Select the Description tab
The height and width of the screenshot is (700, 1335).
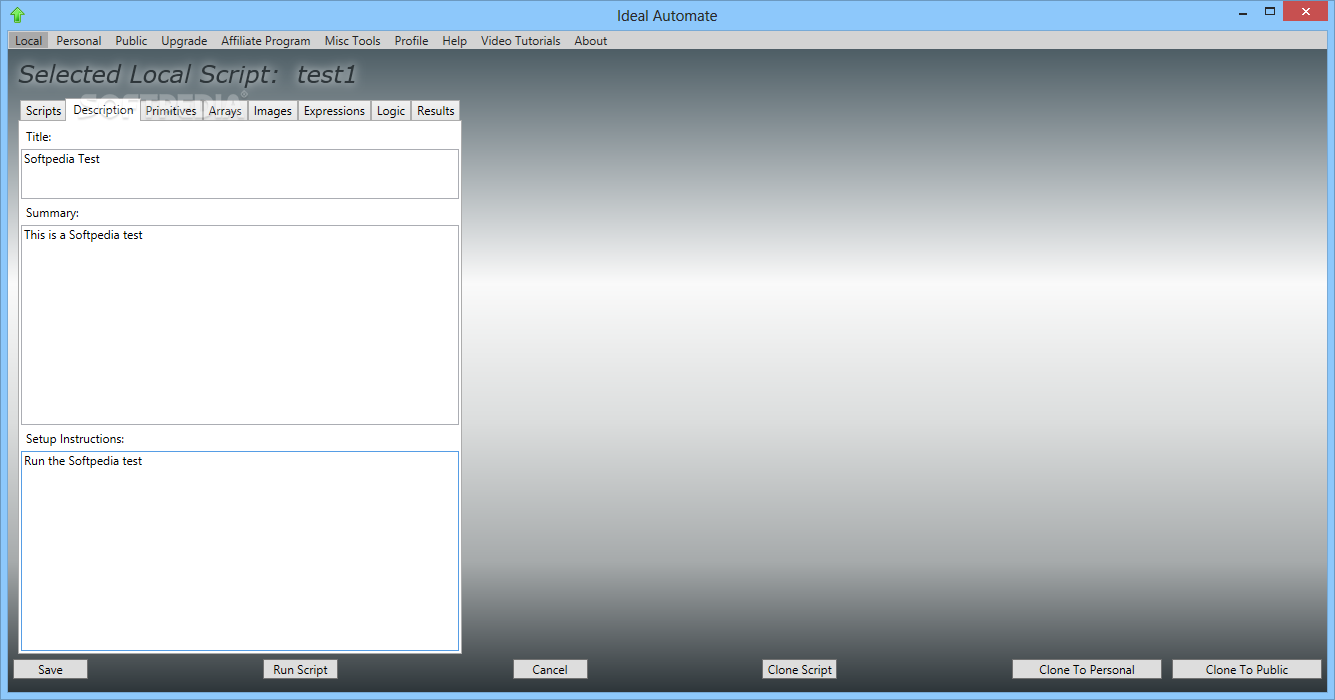(104, 110)
